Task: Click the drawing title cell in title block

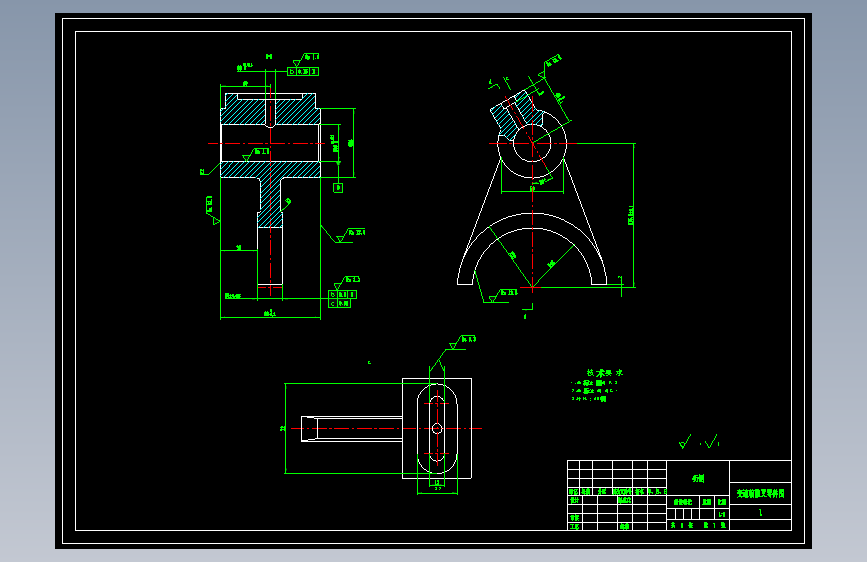Action: click(x=760, y=493)
